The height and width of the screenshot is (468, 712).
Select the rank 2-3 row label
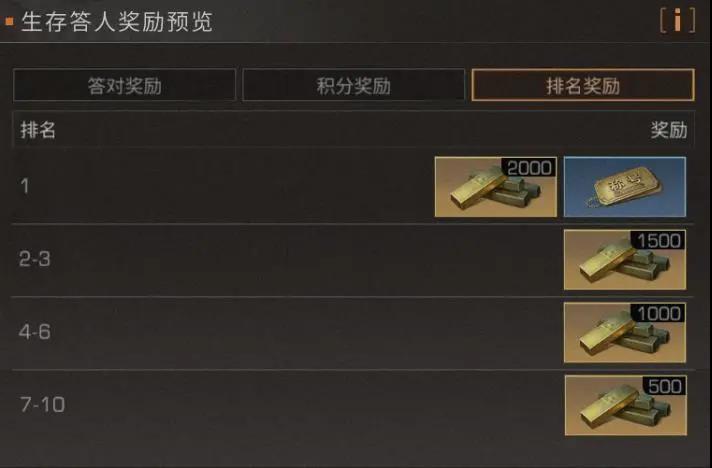click(x=35, y=259)
